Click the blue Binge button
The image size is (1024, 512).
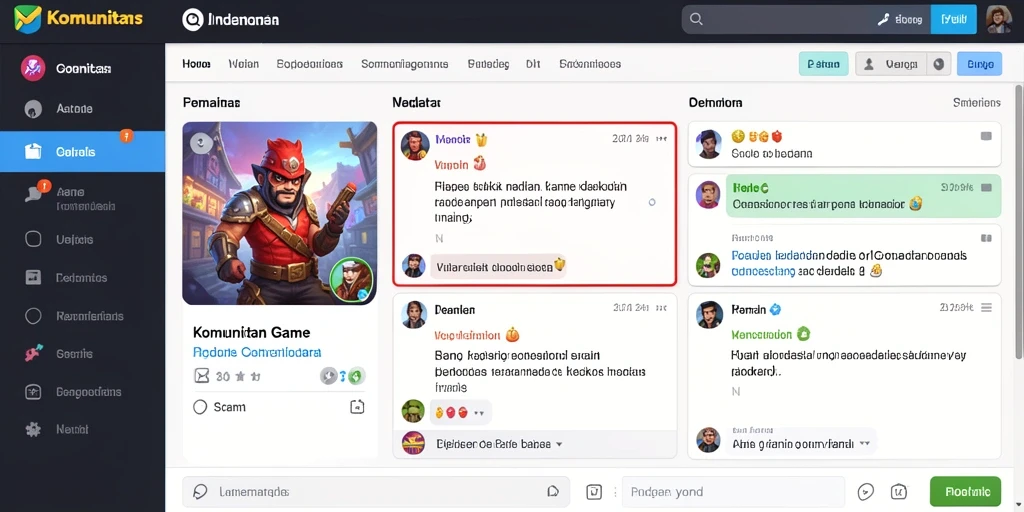[x=980, y=64]
